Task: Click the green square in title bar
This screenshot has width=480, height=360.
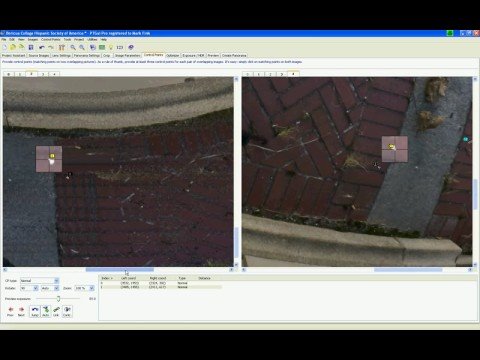Action: [x=450, y=33]
